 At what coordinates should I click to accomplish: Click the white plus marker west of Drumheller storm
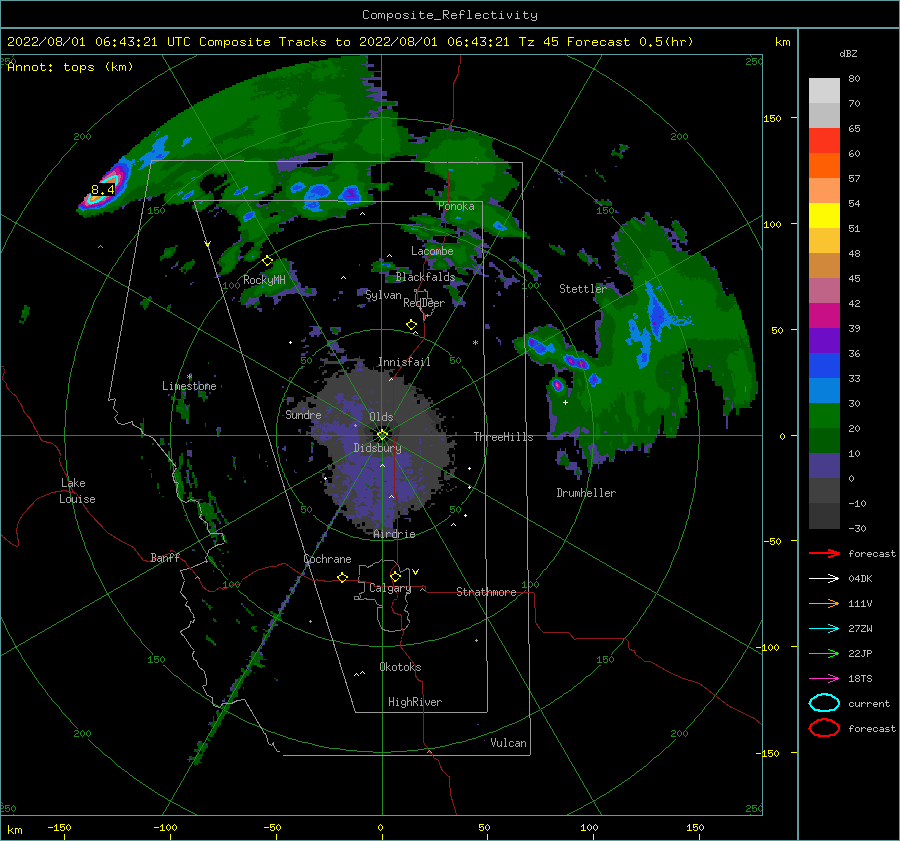point(565,402)
